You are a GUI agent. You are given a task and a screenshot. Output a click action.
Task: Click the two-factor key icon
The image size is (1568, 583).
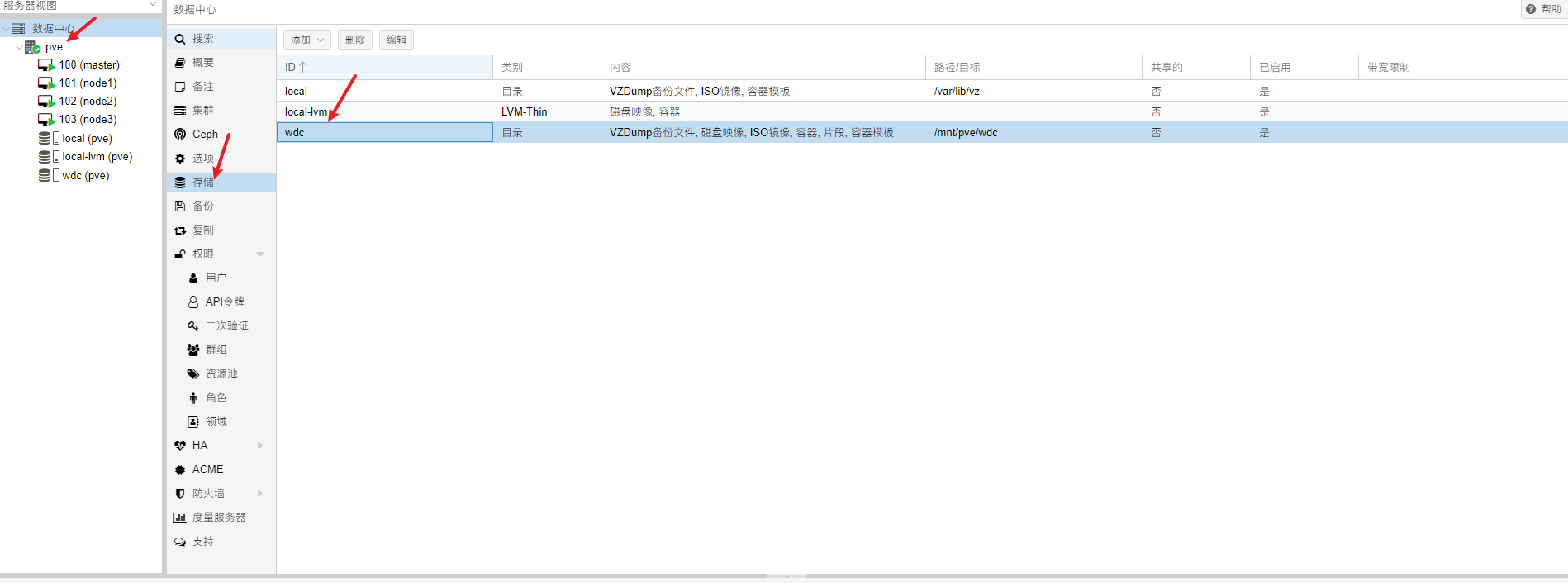tap(193, 326)
